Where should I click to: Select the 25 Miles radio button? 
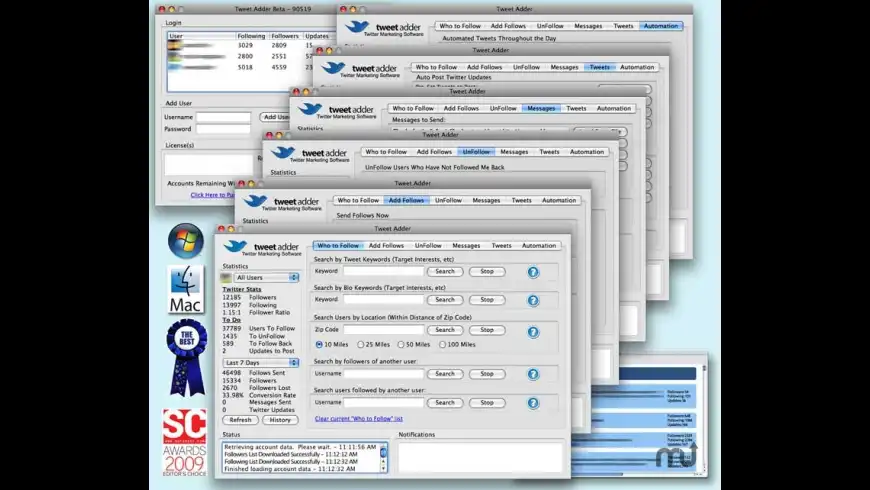[x=361, y=345]
